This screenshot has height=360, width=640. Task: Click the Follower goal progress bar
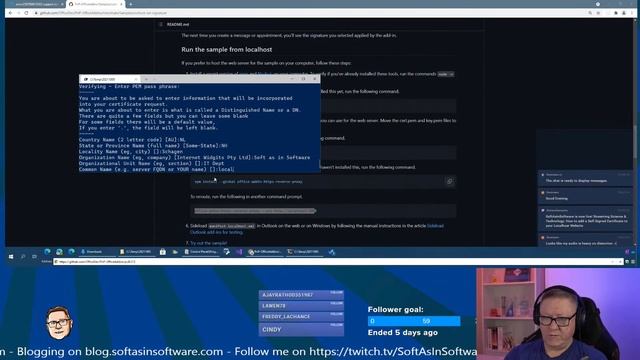(x=414, y=321)
